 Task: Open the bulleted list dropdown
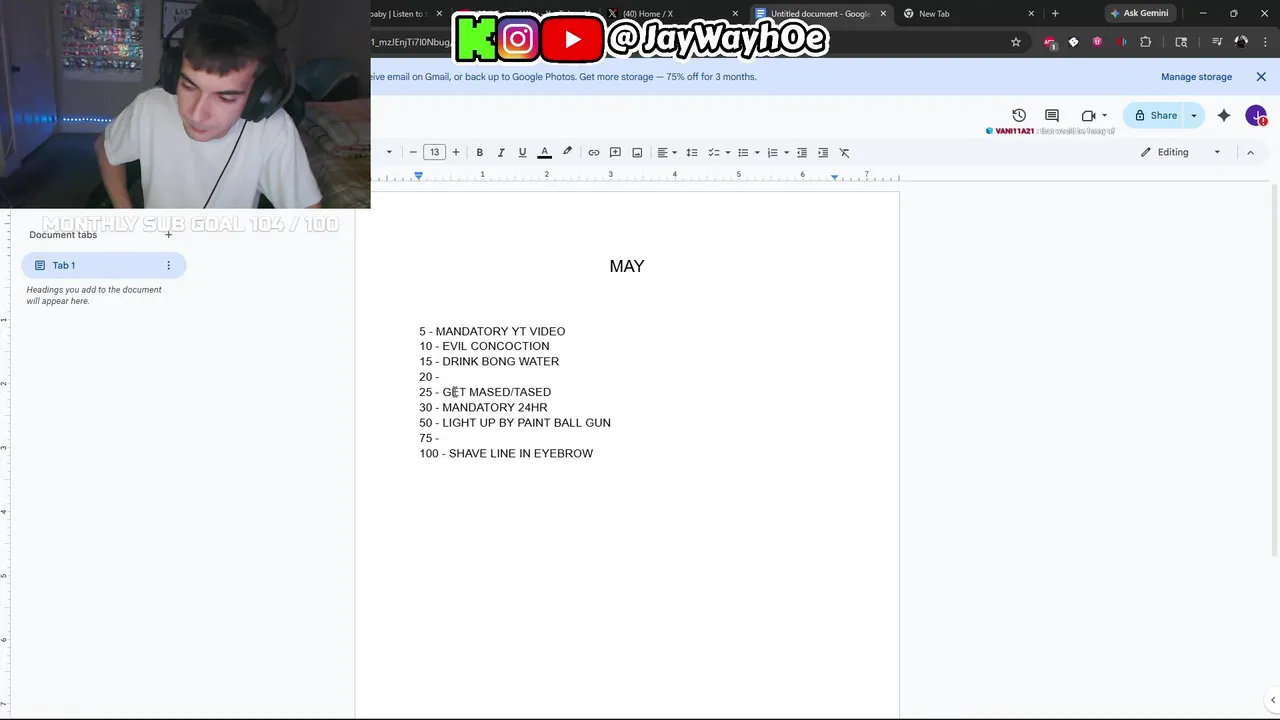[x=748, y=152]
